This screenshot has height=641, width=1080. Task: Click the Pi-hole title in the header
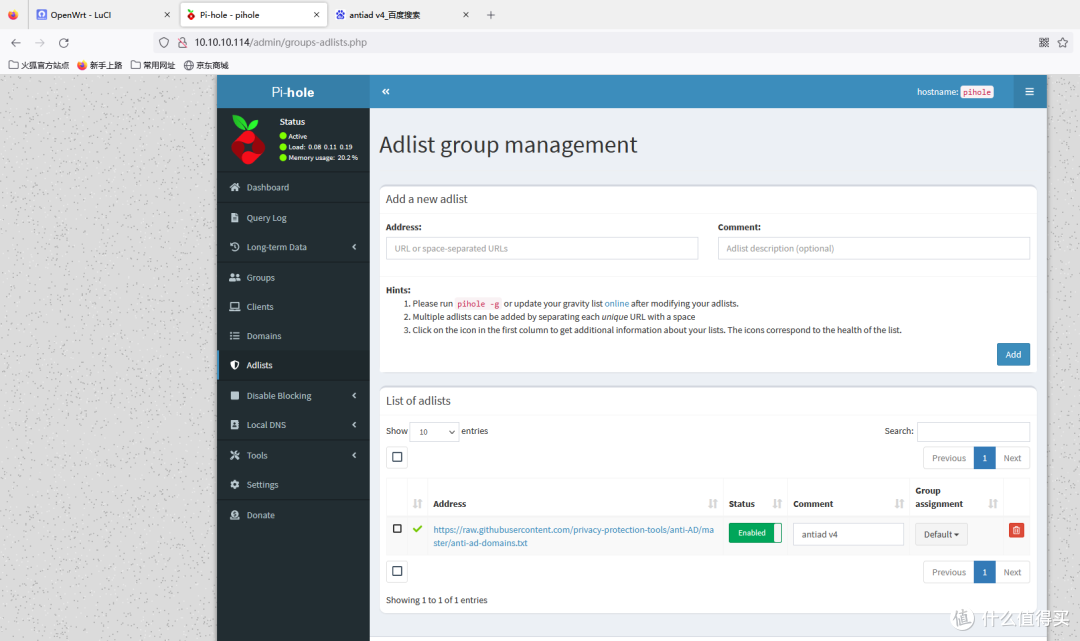coord(293,92)
